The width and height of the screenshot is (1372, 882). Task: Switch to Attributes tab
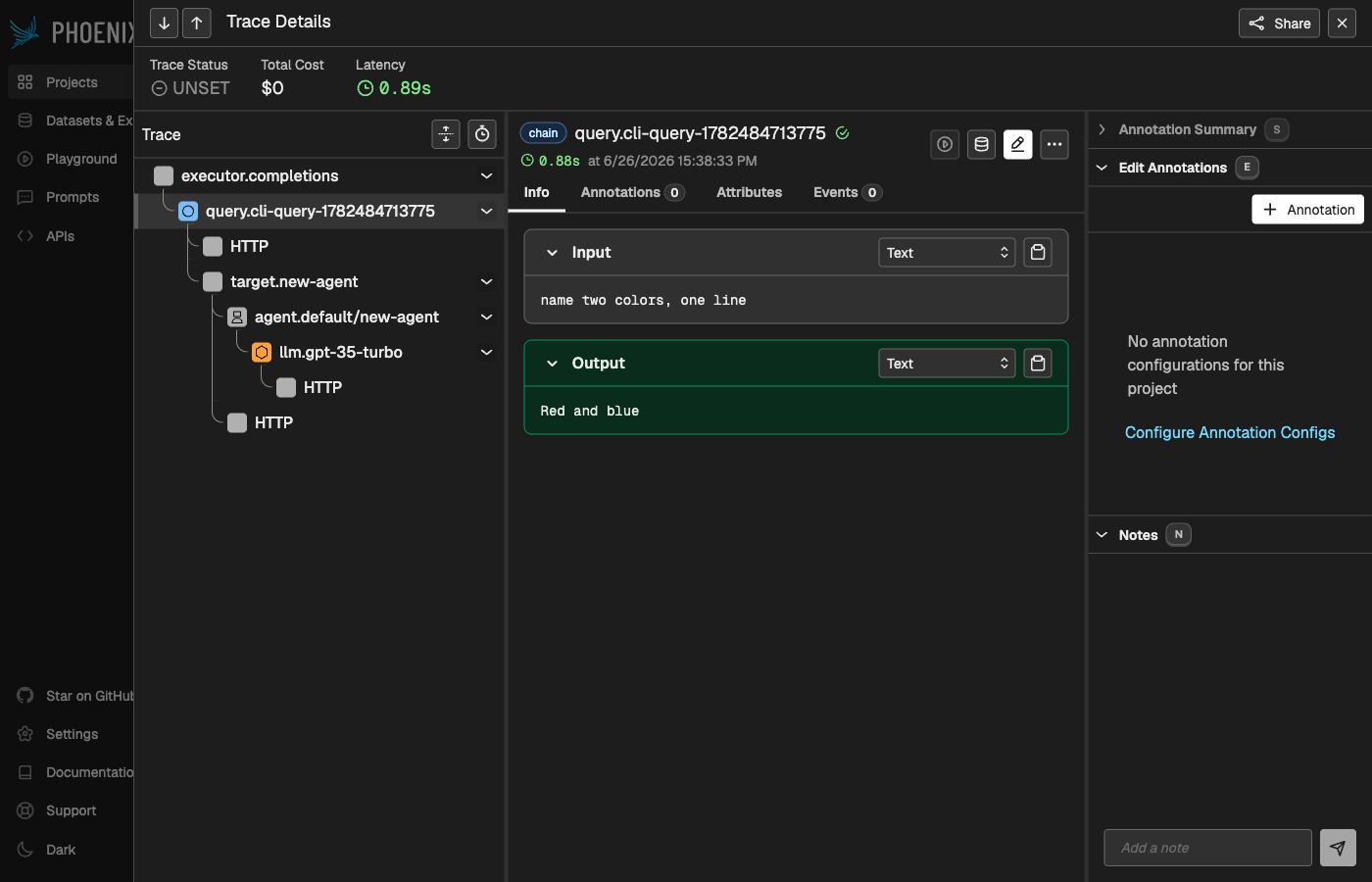(749, 192)
